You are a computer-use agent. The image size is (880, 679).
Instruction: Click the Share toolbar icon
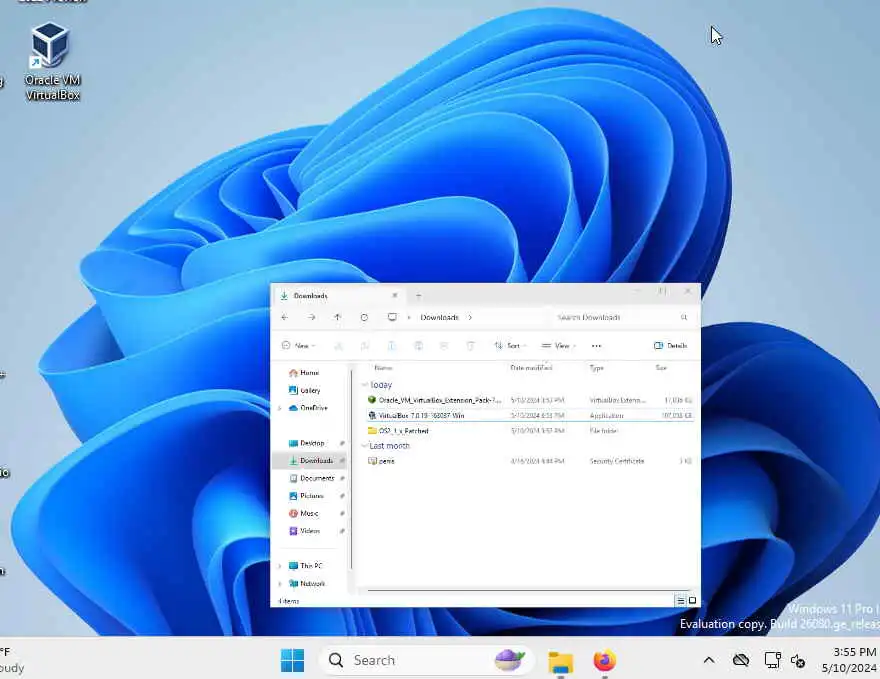(x=444, y=346)
